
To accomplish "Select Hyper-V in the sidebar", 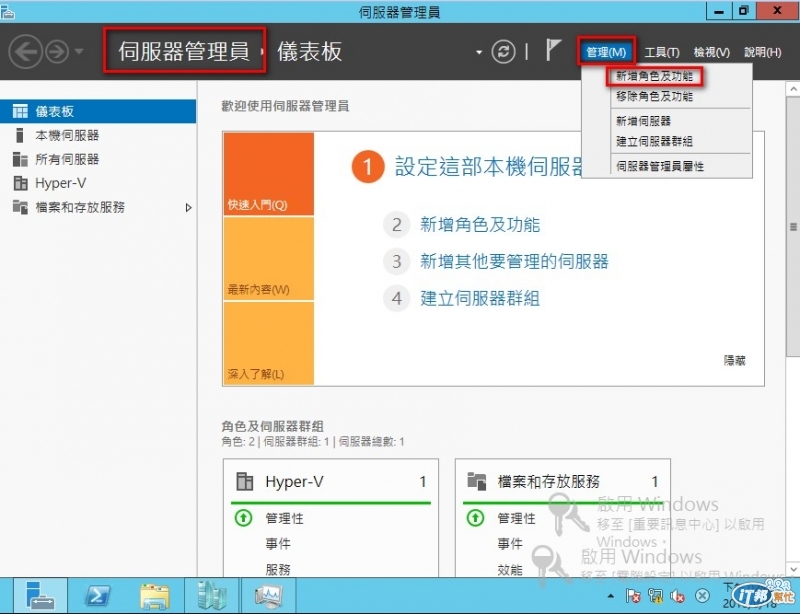I will pos(98,183).
